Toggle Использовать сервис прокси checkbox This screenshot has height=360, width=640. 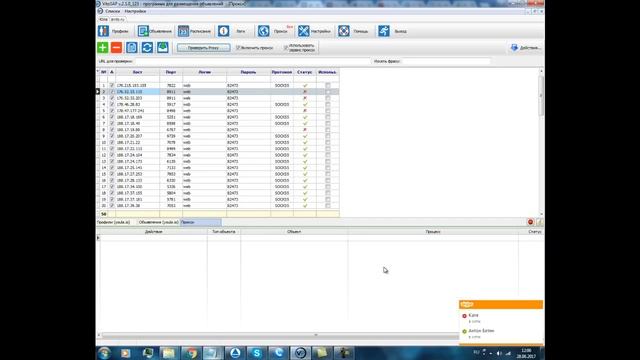point(286,48)
